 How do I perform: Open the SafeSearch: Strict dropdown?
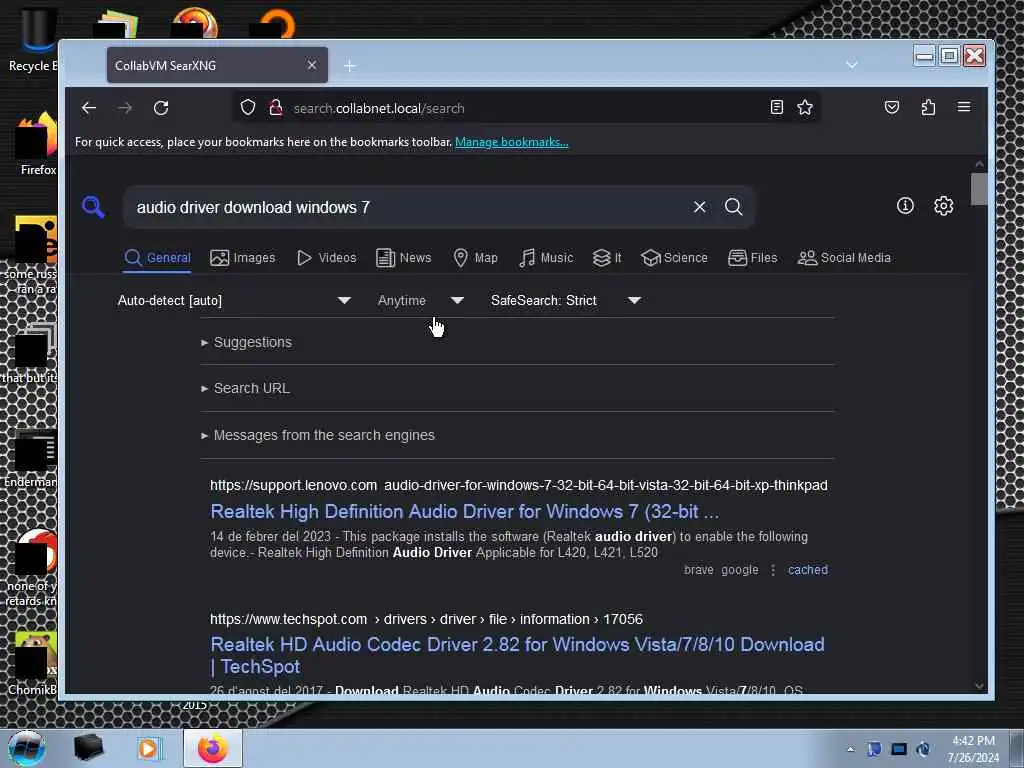(x=566, y=300)
